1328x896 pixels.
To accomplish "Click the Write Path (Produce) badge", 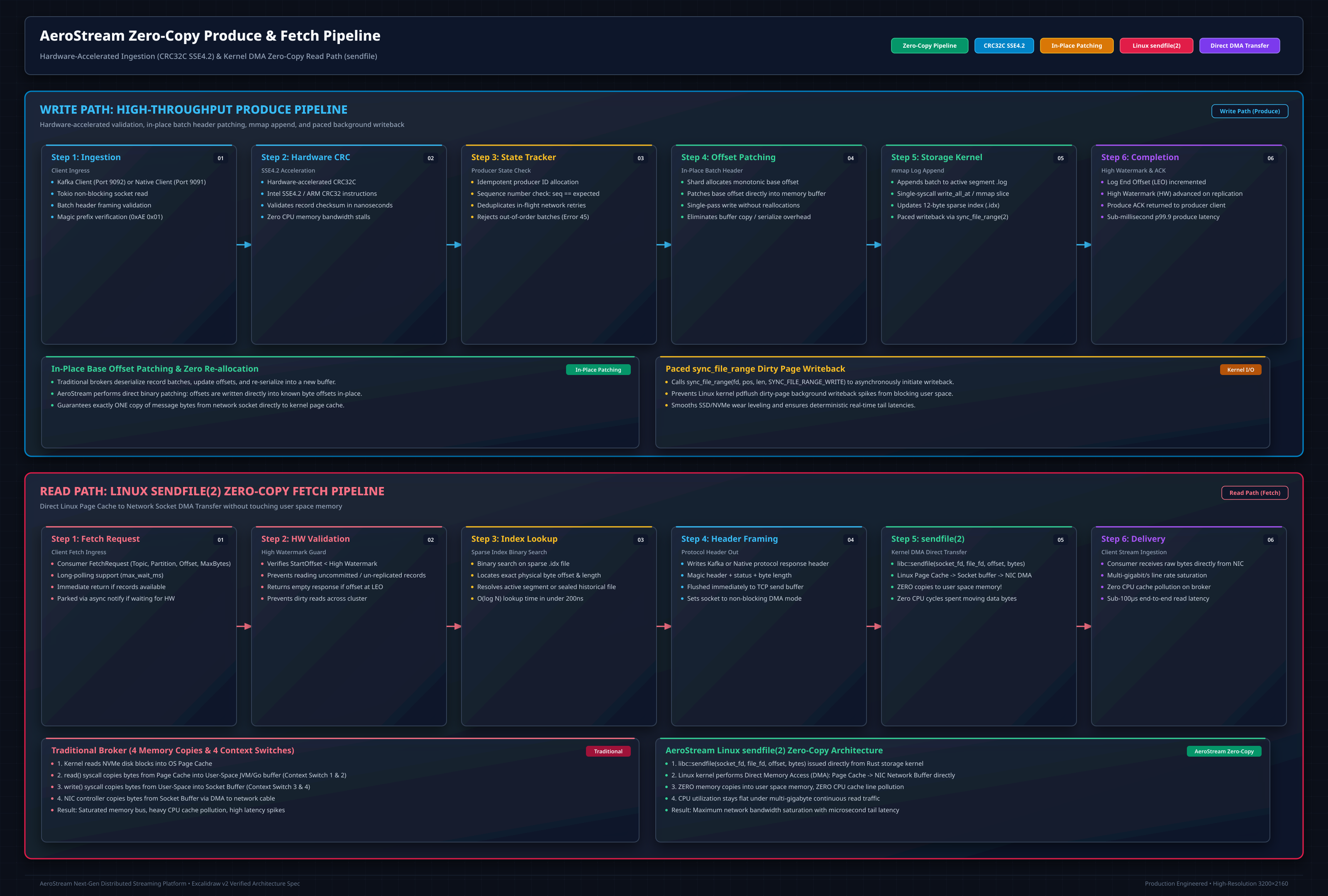I will 1249,111.
